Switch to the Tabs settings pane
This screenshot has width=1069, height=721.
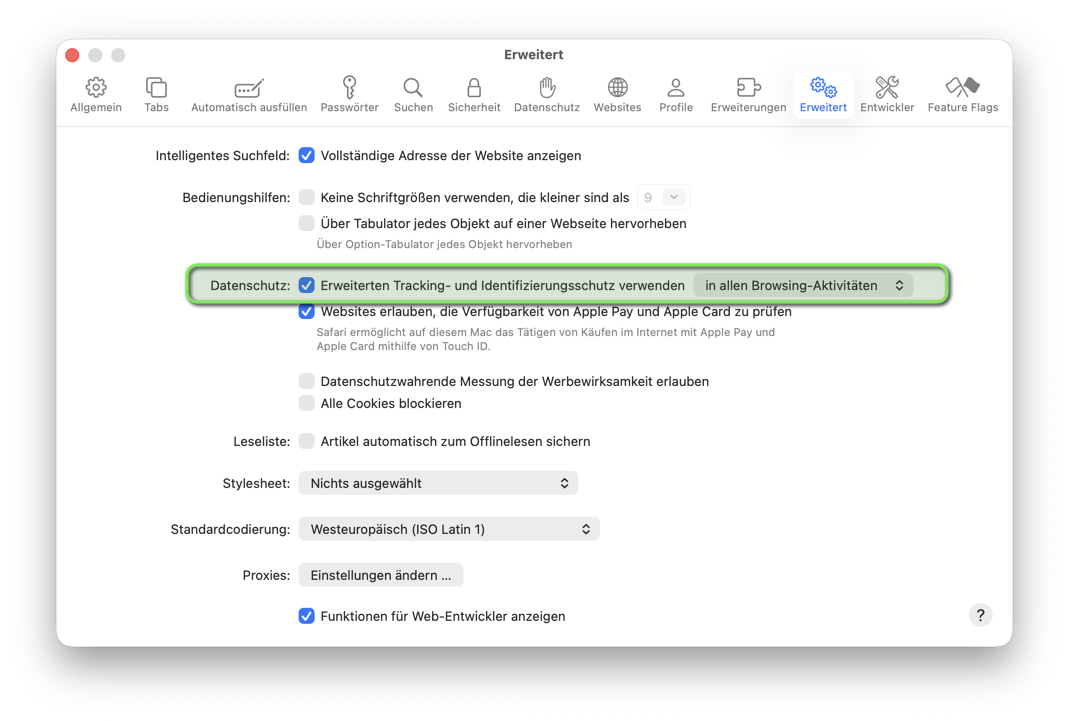click(x=156, y=95)
